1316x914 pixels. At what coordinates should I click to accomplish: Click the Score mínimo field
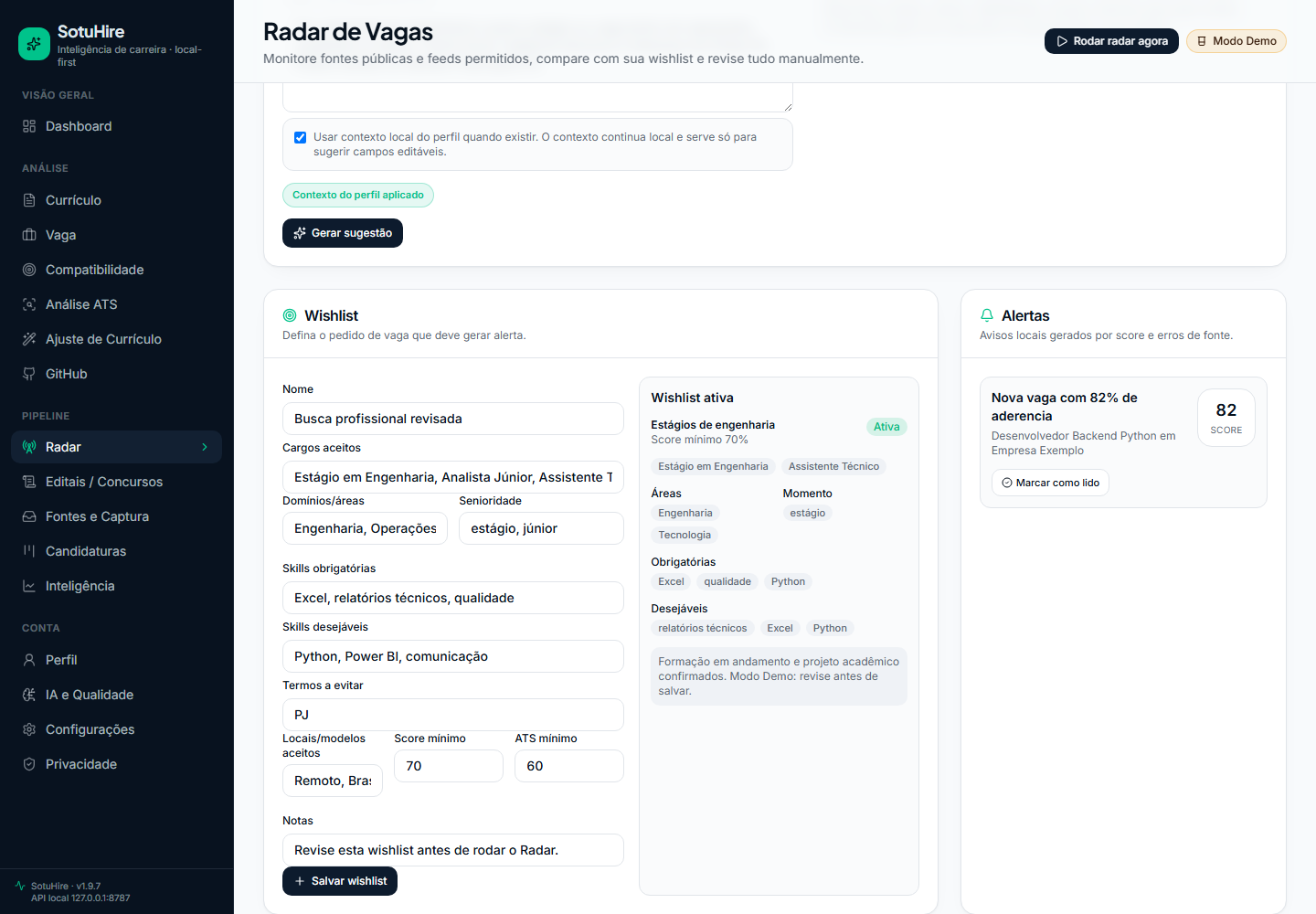pyautogui.click(x=449, y=766)
